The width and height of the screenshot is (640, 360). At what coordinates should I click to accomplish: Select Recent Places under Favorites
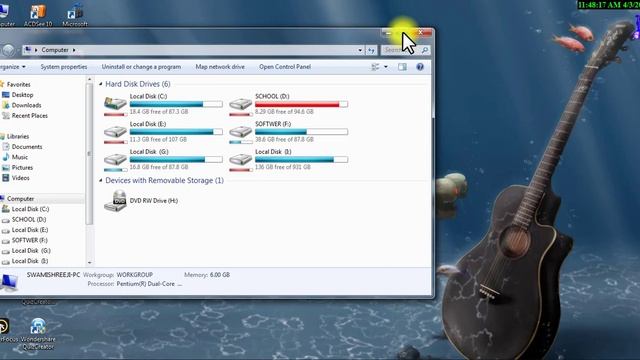click(x=29, y=116)
